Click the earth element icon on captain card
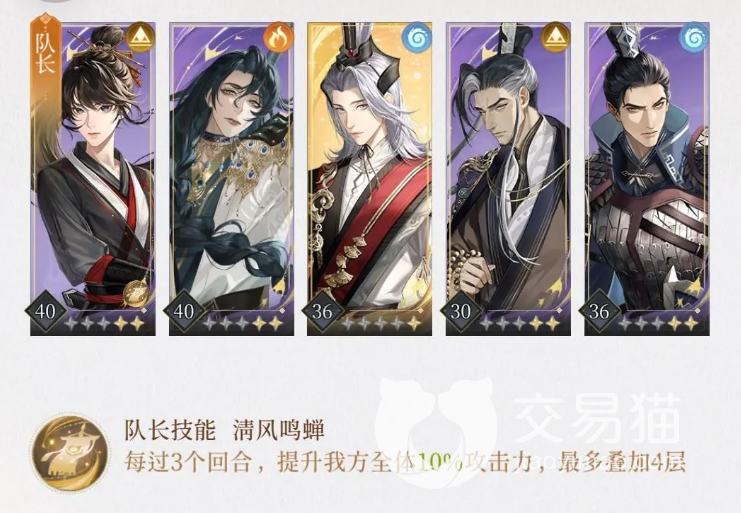The height and width of the screenshot is (513, 741). 139,37
